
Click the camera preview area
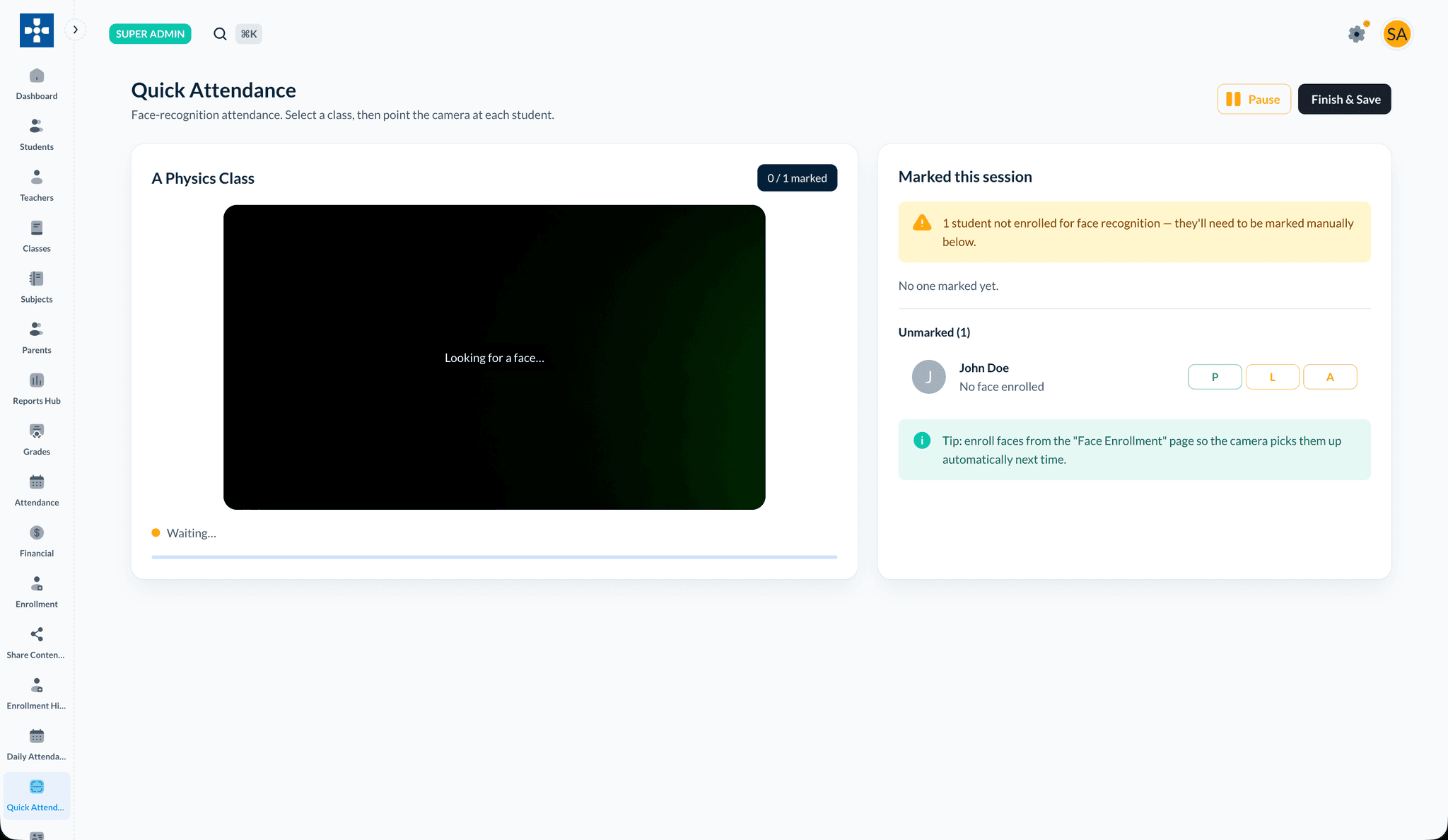(x=494, y=357)
